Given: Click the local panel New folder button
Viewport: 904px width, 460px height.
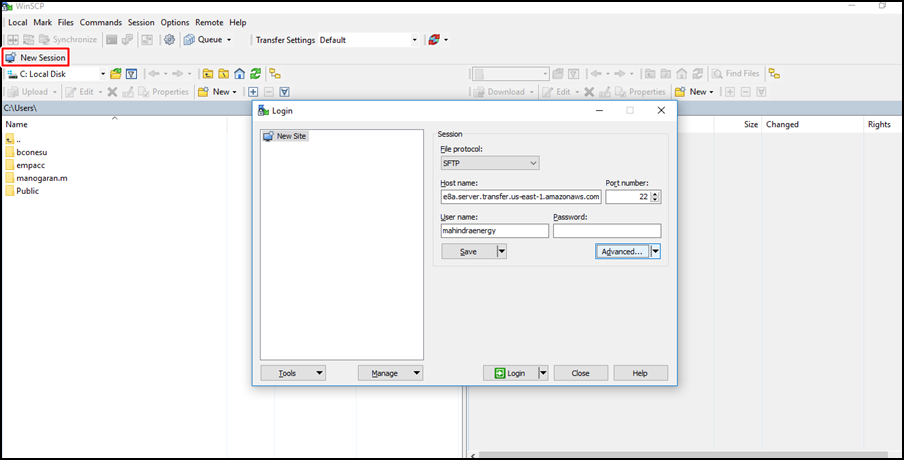Looking at the screenshot, I should pos(217,92).
